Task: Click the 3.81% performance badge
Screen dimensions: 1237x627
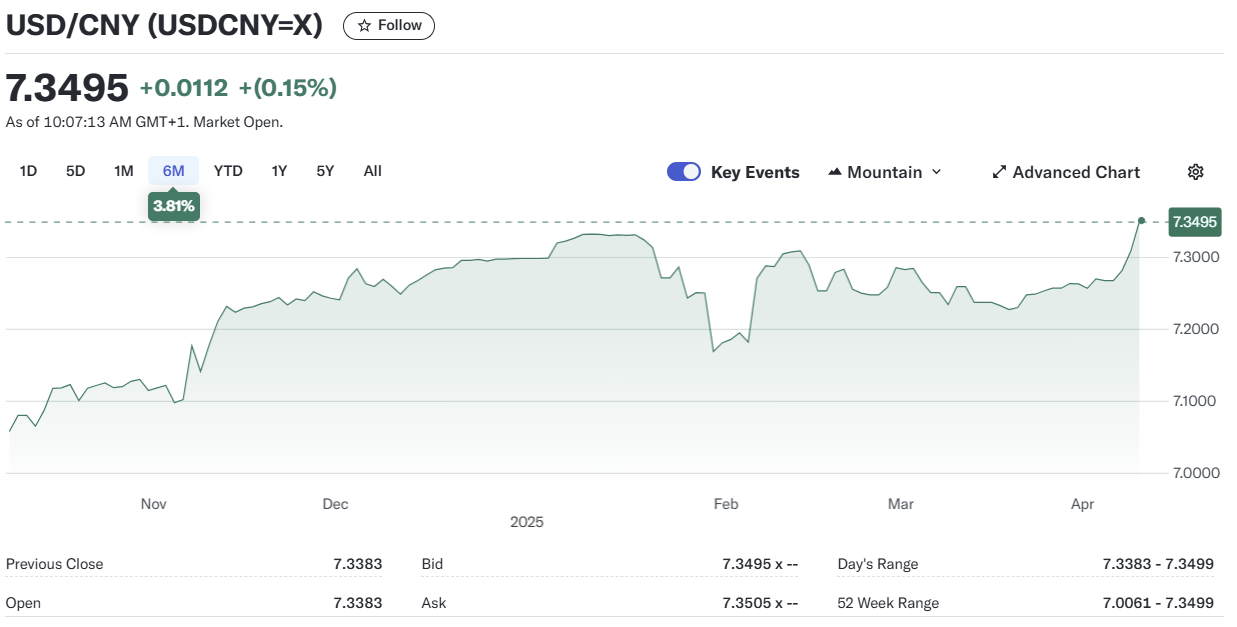Action: tap(174, 207)
